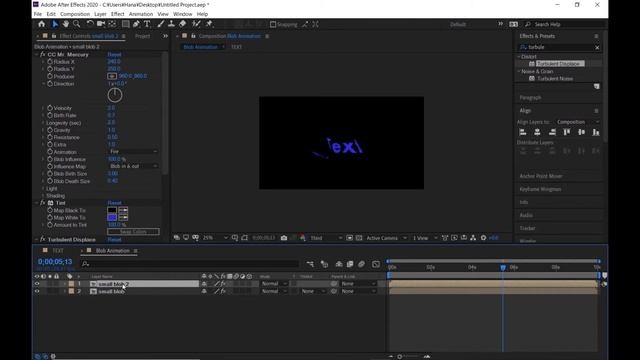Open the 1 View layout dropdown
Image resolution: width=640 pixels, height=360 pixels.
tap(424, 238)
